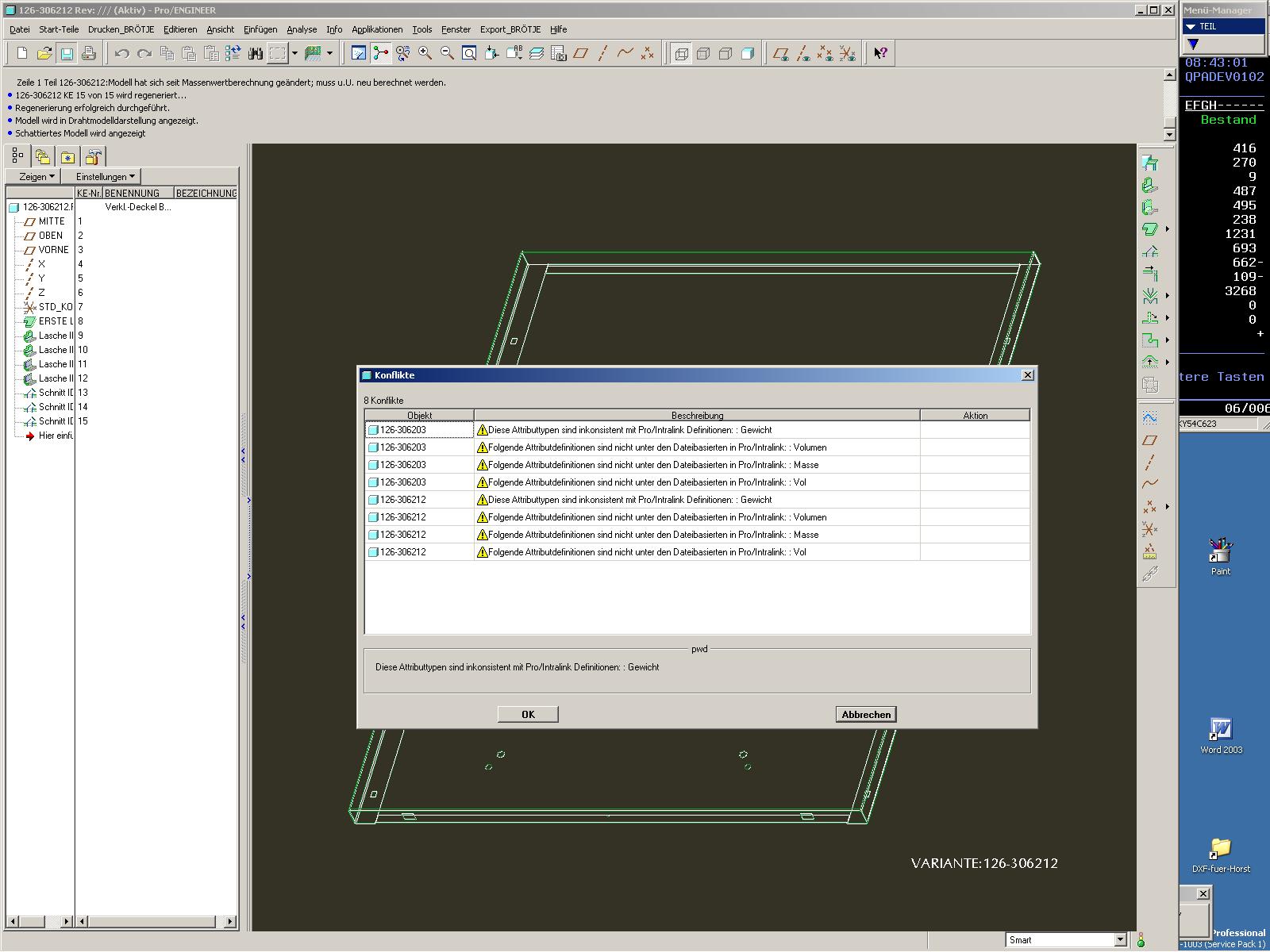Confirm the conflicts with OK

point(527,714)
